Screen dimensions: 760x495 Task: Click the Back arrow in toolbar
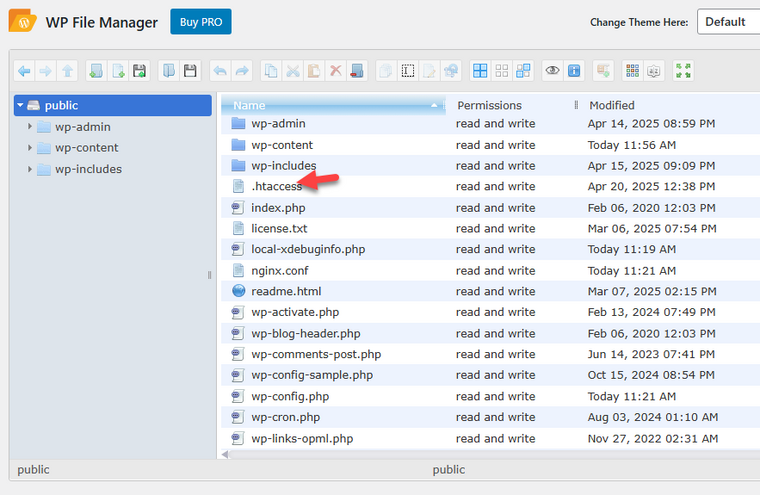tap(24, 71)
